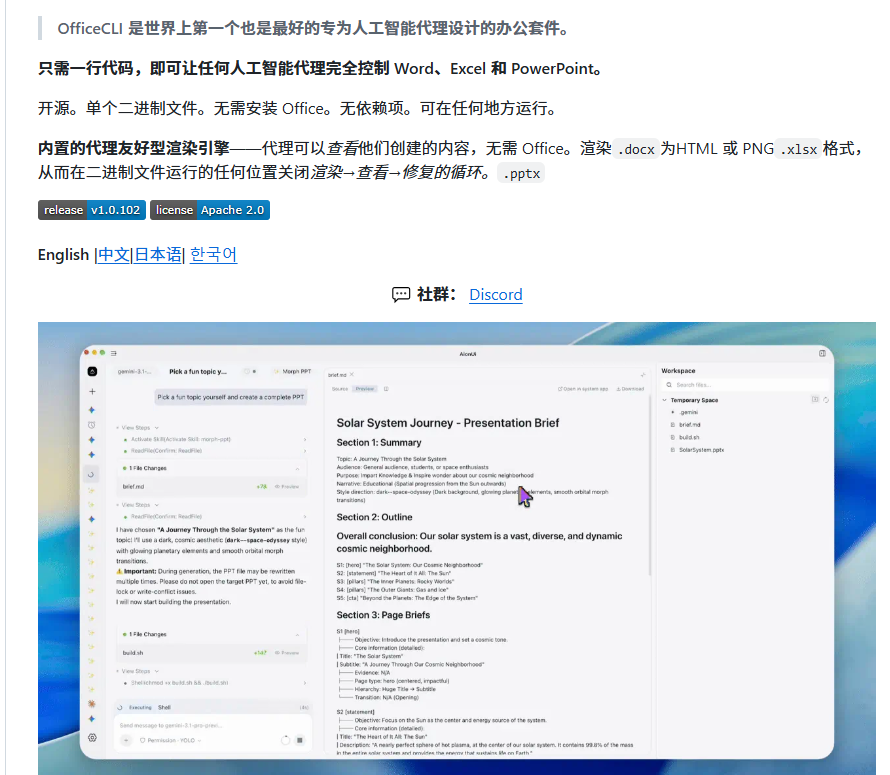
Task: Click the sidebar toggle icon beside window dots
Action: pos(114,353)
